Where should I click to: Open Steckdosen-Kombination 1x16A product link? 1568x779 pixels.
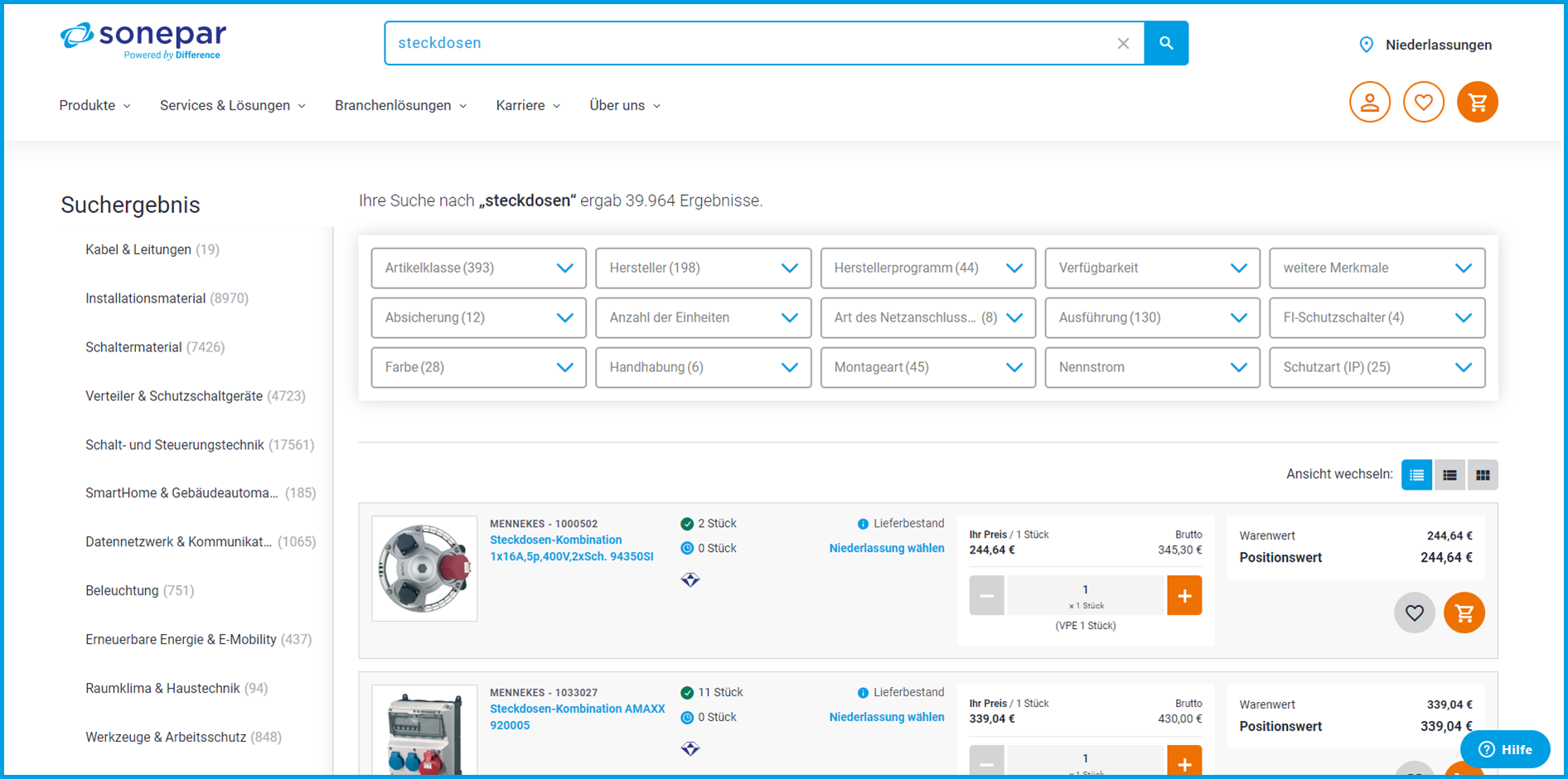click(x=572, y=548)
